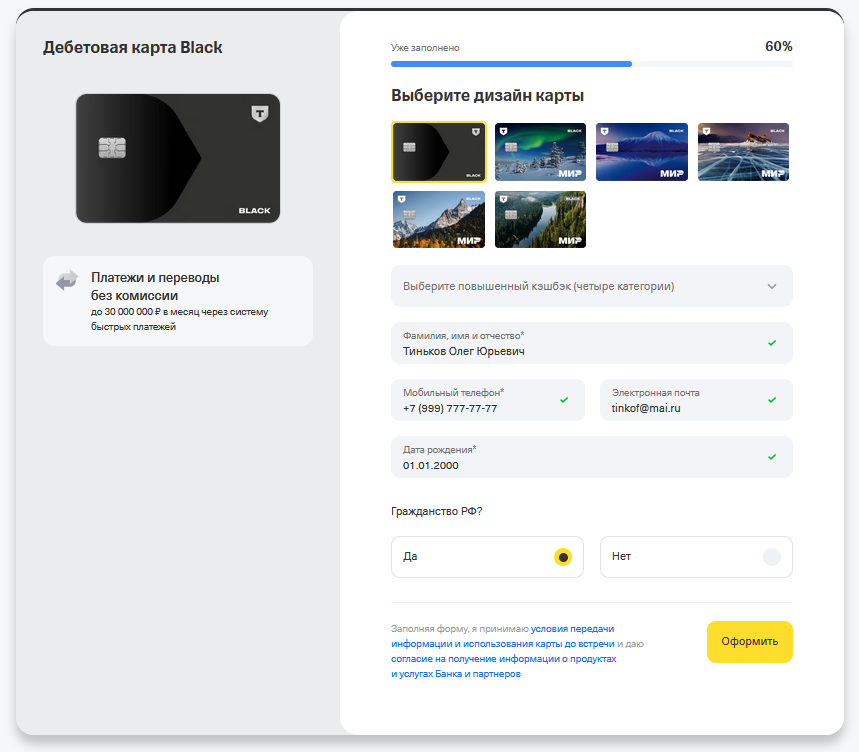Click the chip on the large Black card
The height and width of the screenshot is (752, 859).
(x=112, y=148)
